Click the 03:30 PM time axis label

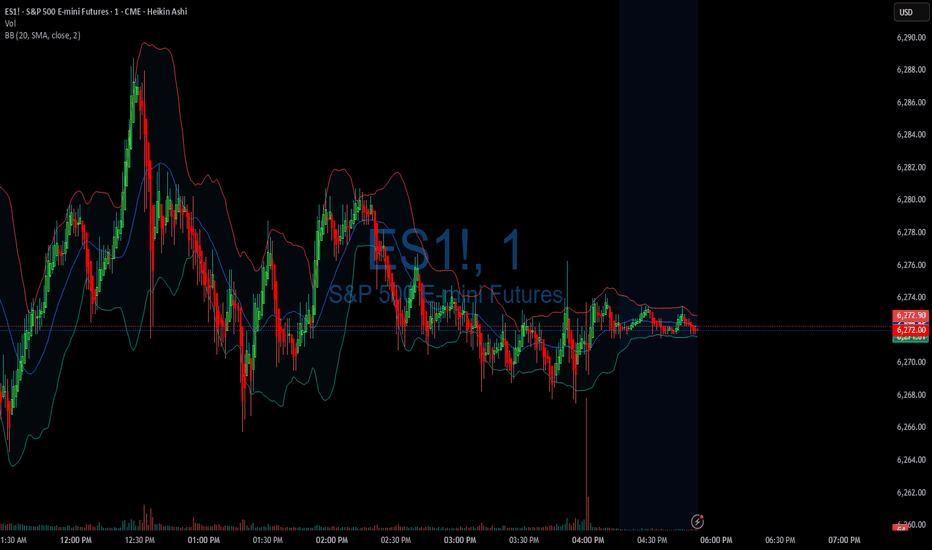click(524, 540)
